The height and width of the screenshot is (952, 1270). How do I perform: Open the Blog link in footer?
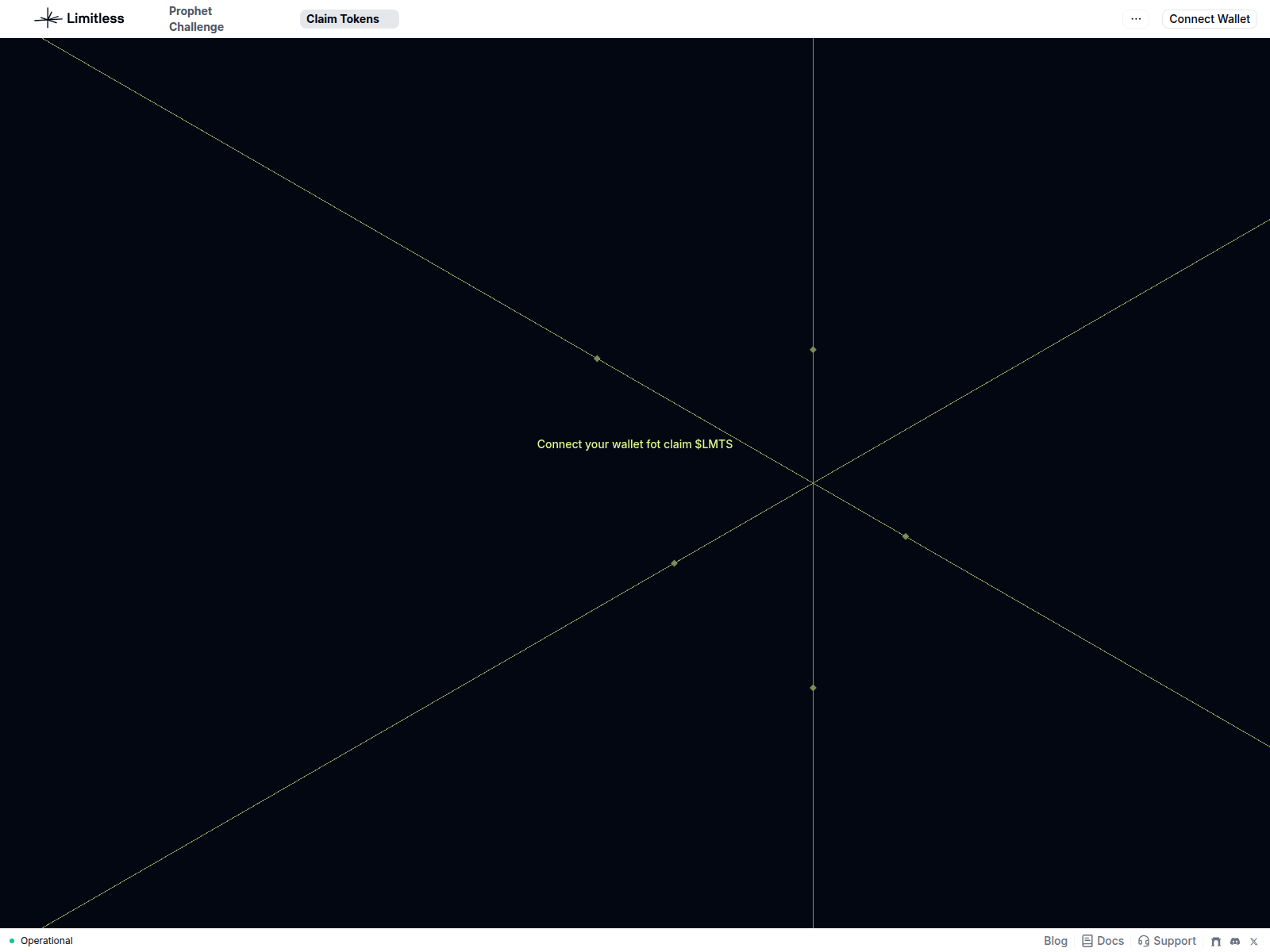[x=1056, y=941]
